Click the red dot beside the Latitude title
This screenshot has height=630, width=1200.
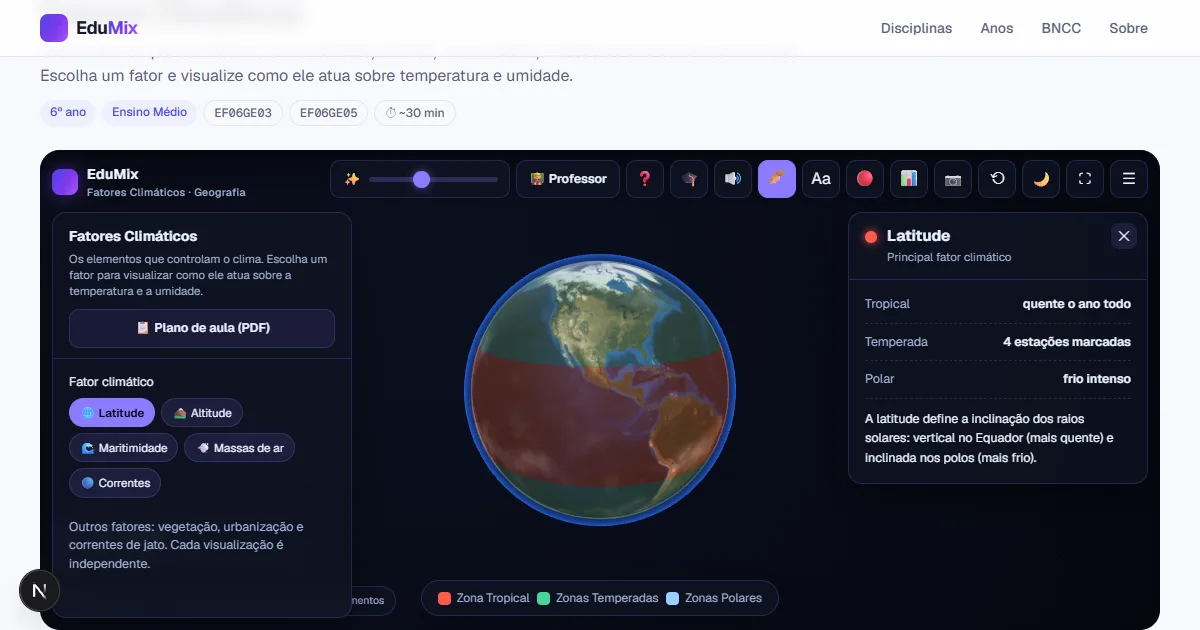click(x=871, y=237)
